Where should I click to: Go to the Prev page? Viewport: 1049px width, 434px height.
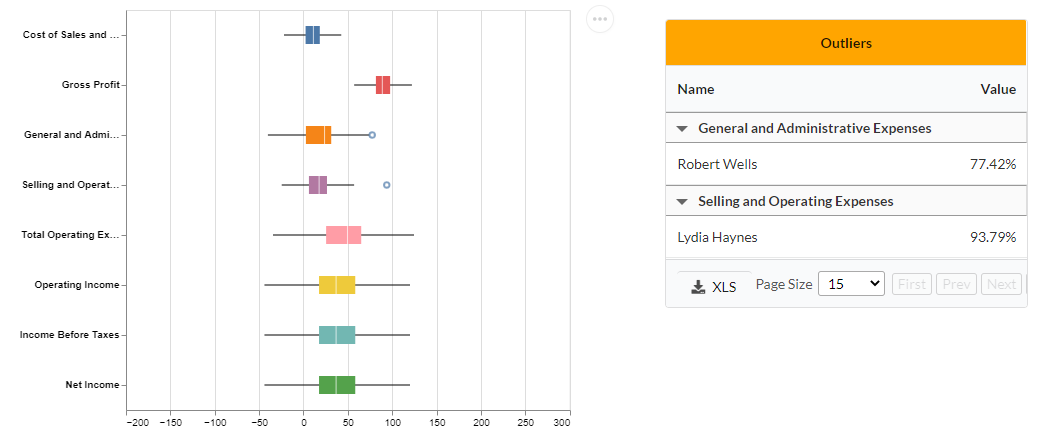[959, 284]
